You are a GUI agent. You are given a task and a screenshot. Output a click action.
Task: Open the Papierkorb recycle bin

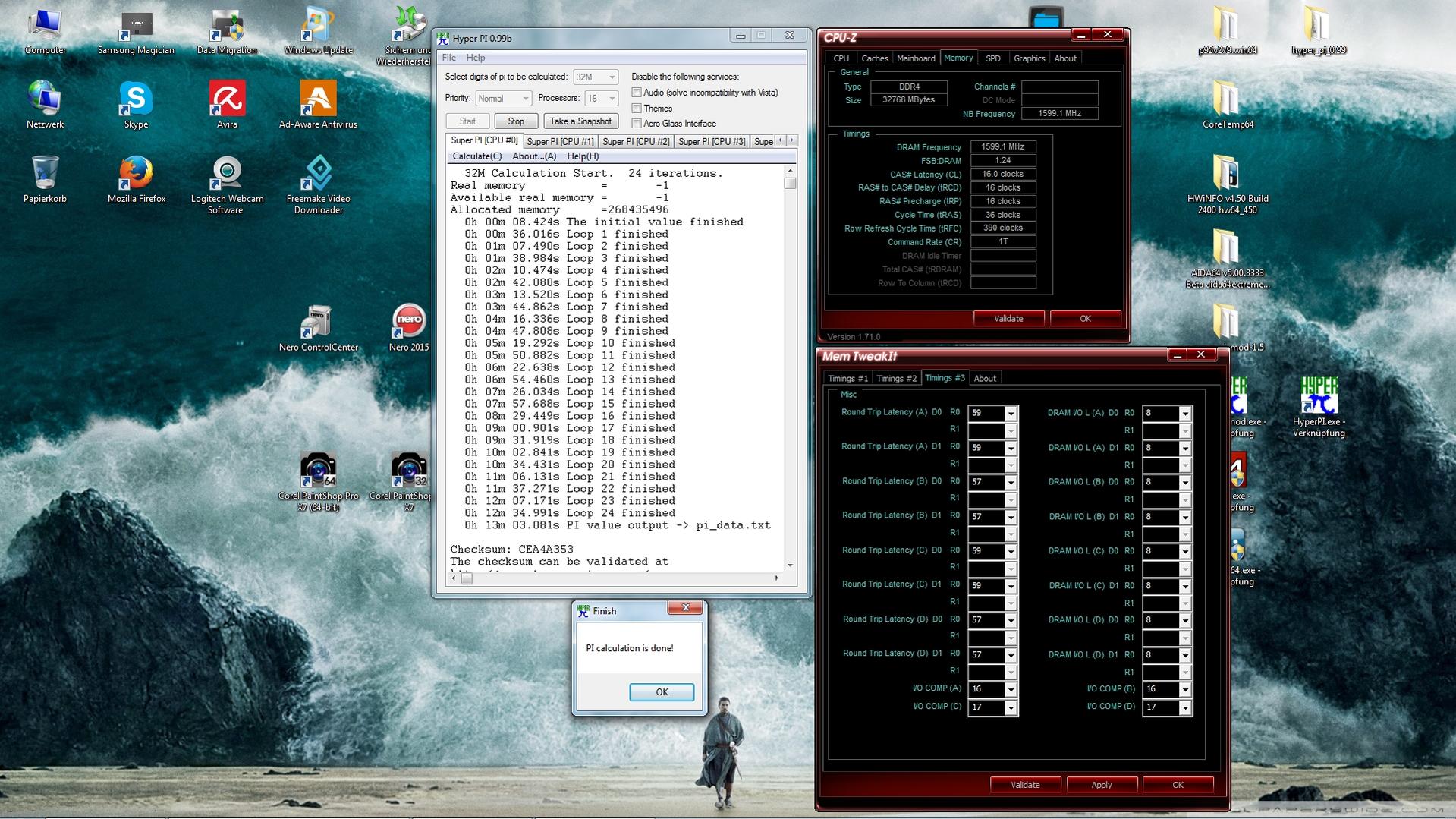click(45, 179)
